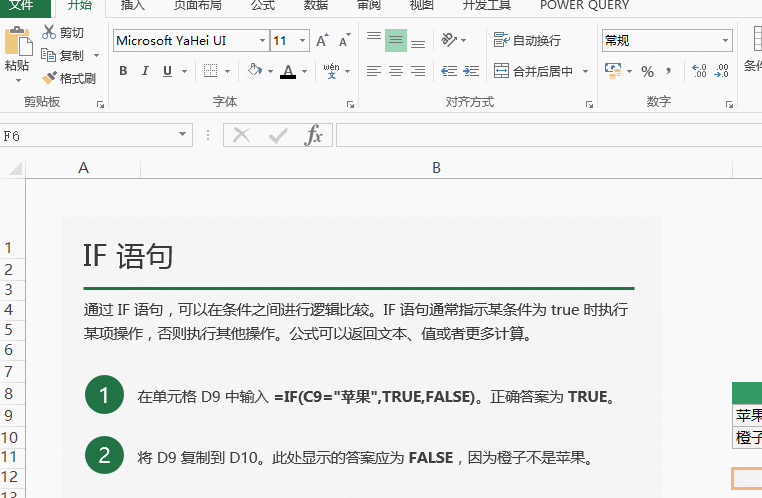Open fill color dropdown arrow
The width and height of the screenshot is (762, 498).
270,72
